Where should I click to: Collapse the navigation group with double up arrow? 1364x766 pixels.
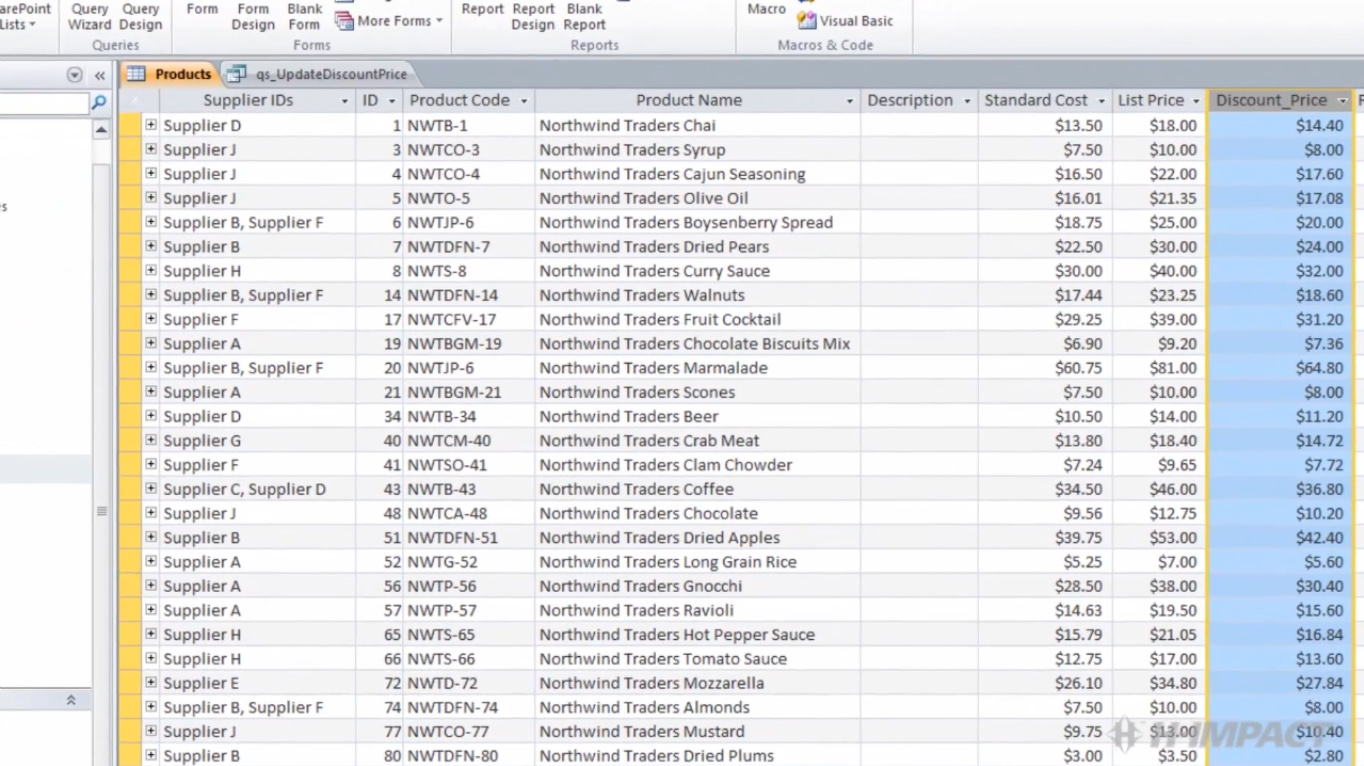(x=71, y=700)
